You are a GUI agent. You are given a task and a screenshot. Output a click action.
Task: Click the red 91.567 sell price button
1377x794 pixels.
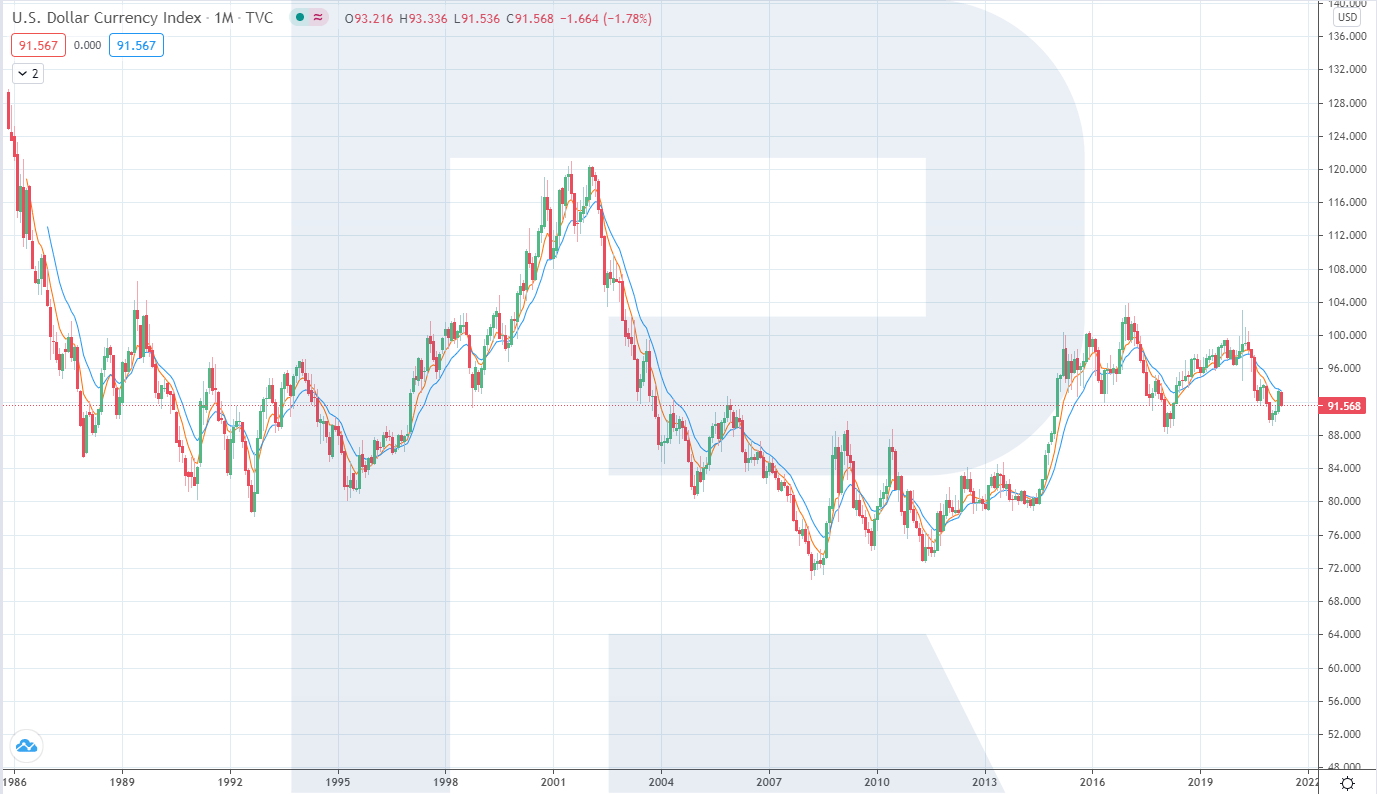point(39,45)
